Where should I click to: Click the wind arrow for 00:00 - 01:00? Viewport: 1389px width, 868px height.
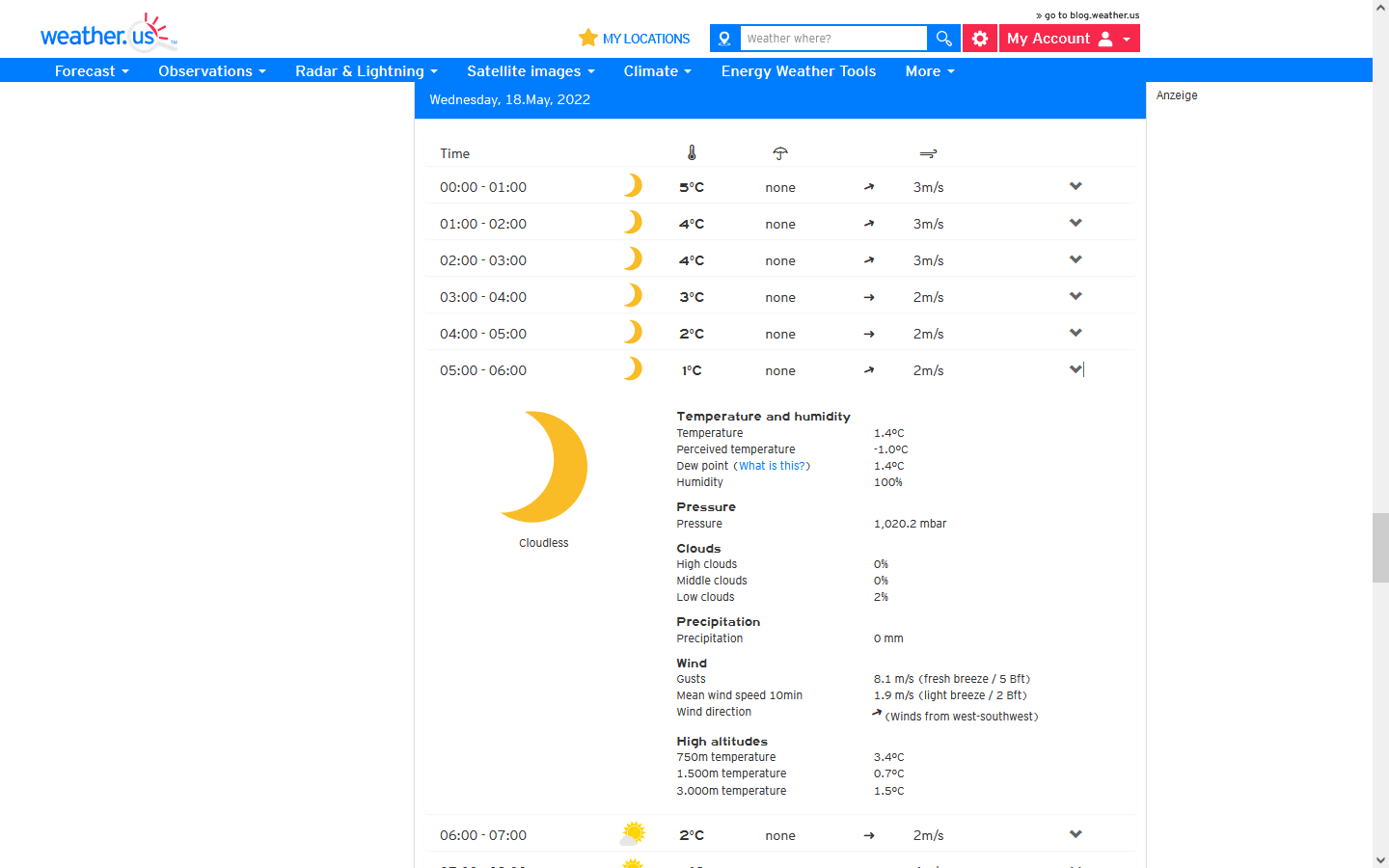pos(869,187)
